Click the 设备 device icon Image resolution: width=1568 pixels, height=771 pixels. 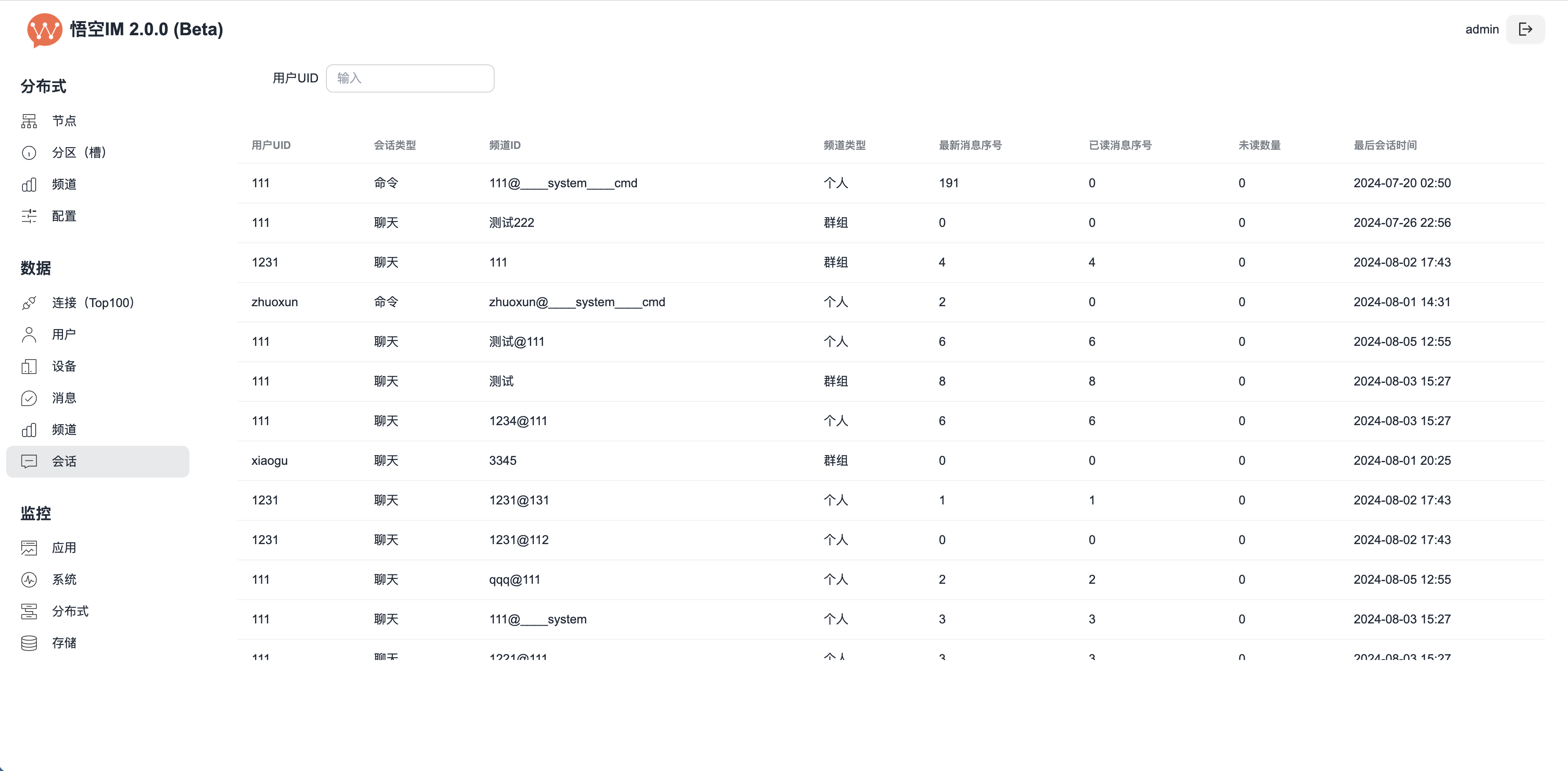tap(29, 366)
